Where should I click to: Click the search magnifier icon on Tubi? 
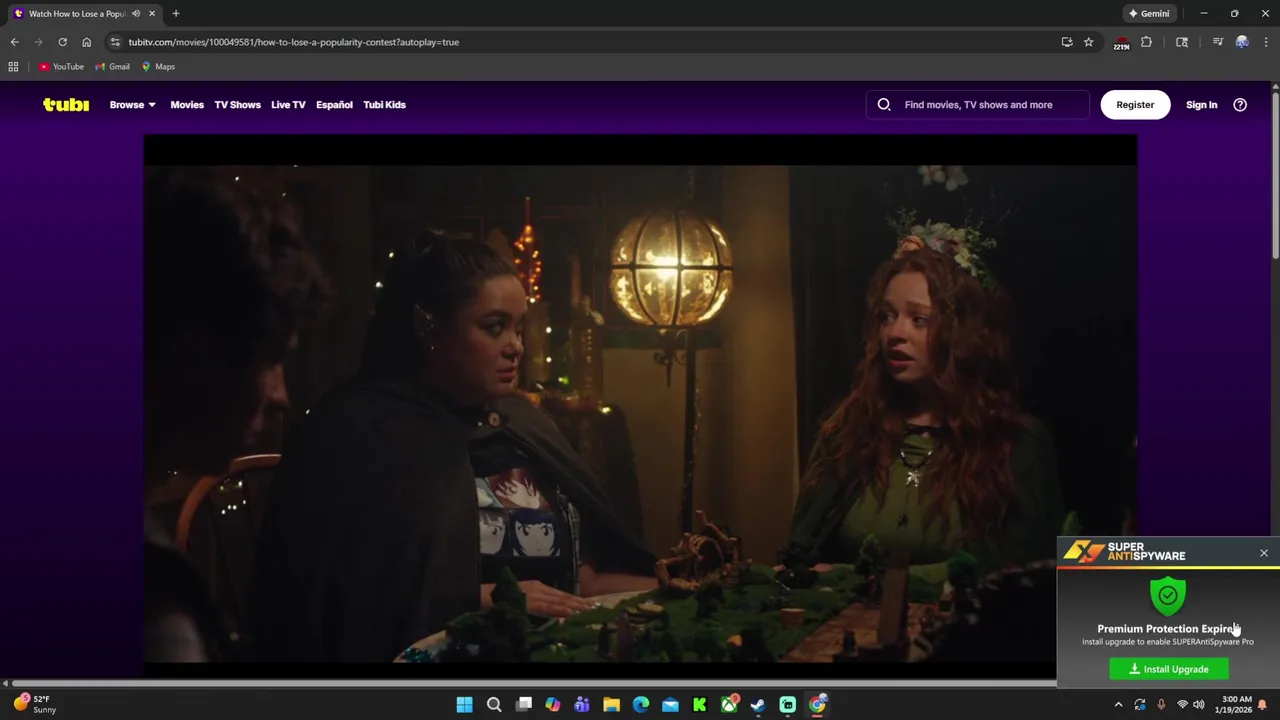tap(884, 104)
